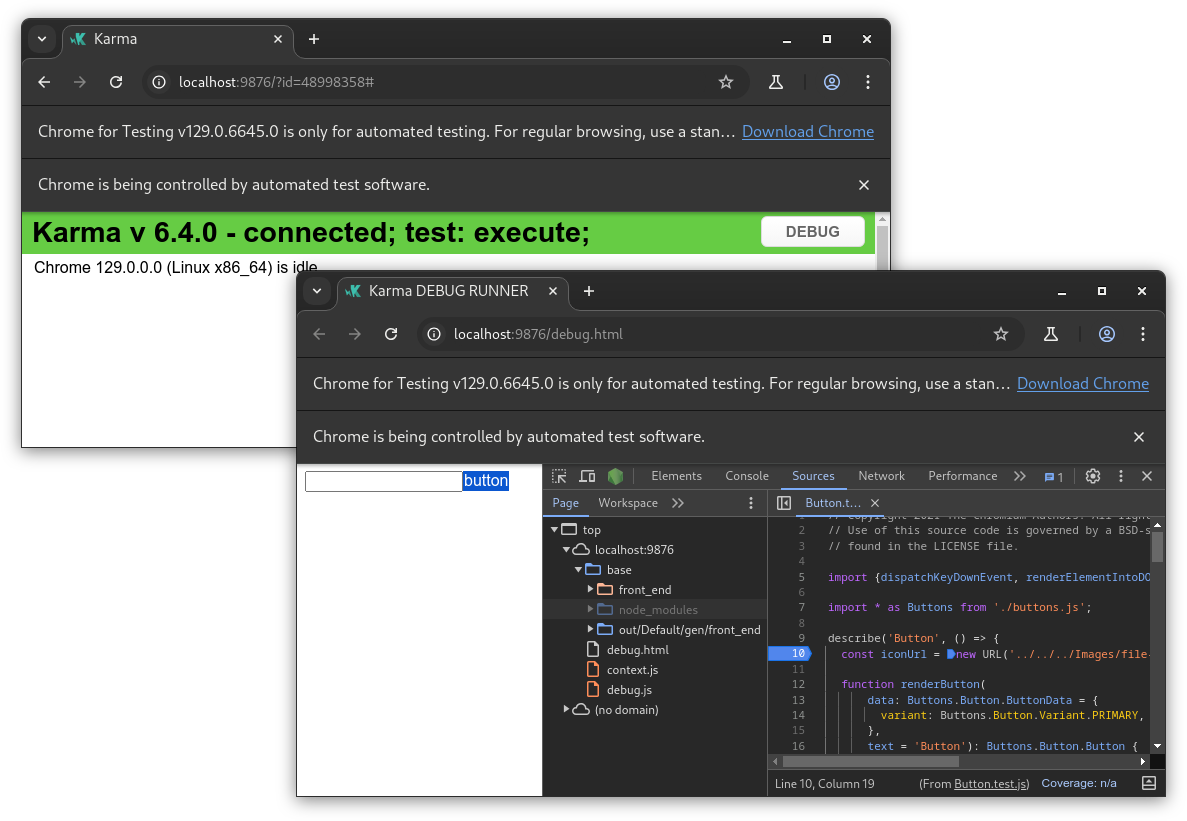Open the Node.js dedicated DevTools icon
The height and width of the screenshot is (821, 1187).
(x=615, y=476)
